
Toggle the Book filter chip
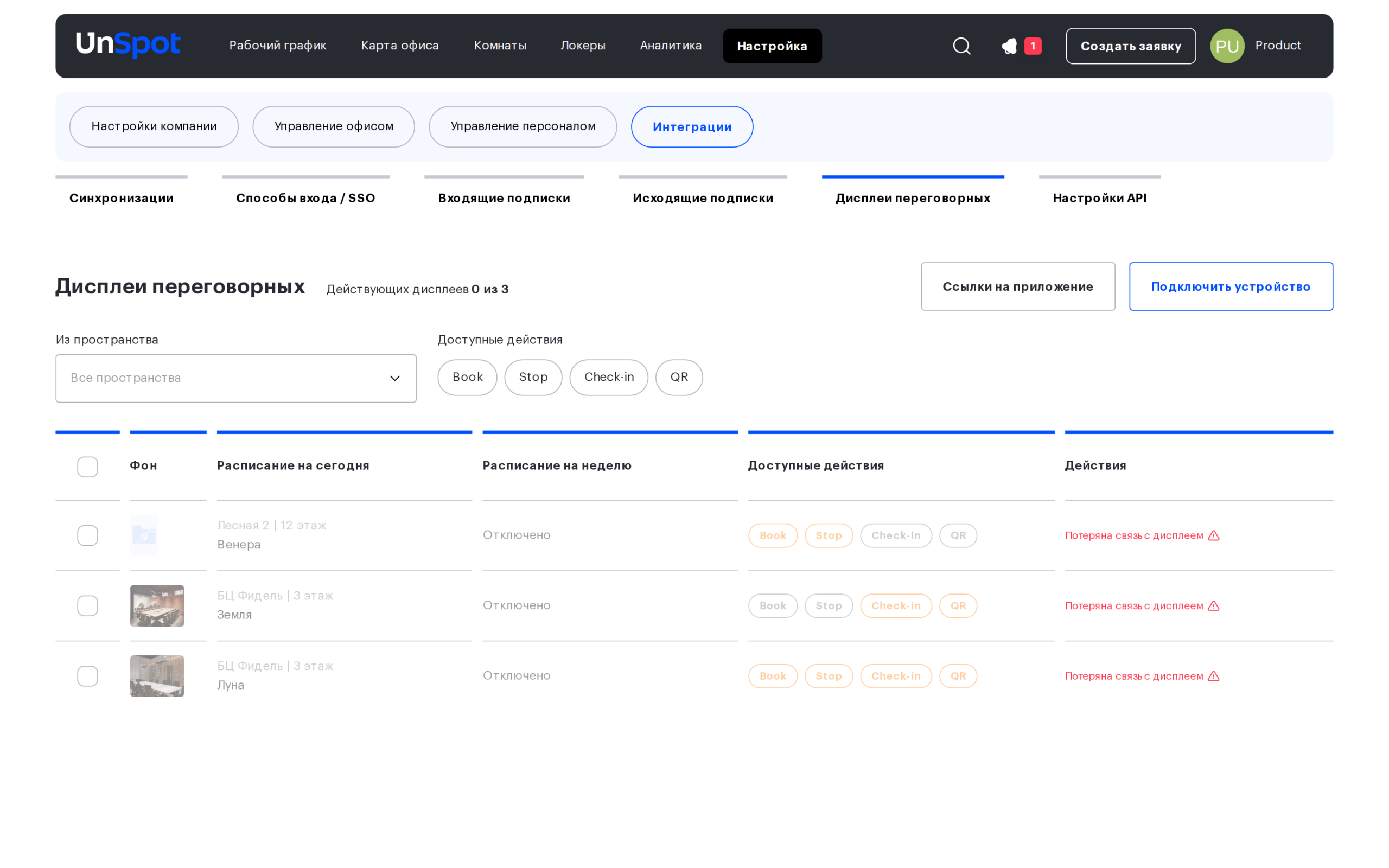point(467,377)
